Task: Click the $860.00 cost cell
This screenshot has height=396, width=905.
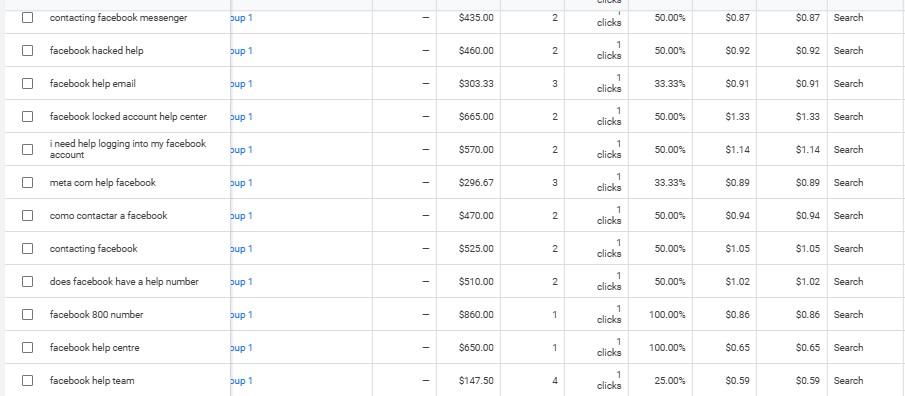Action: click(476, 315)
